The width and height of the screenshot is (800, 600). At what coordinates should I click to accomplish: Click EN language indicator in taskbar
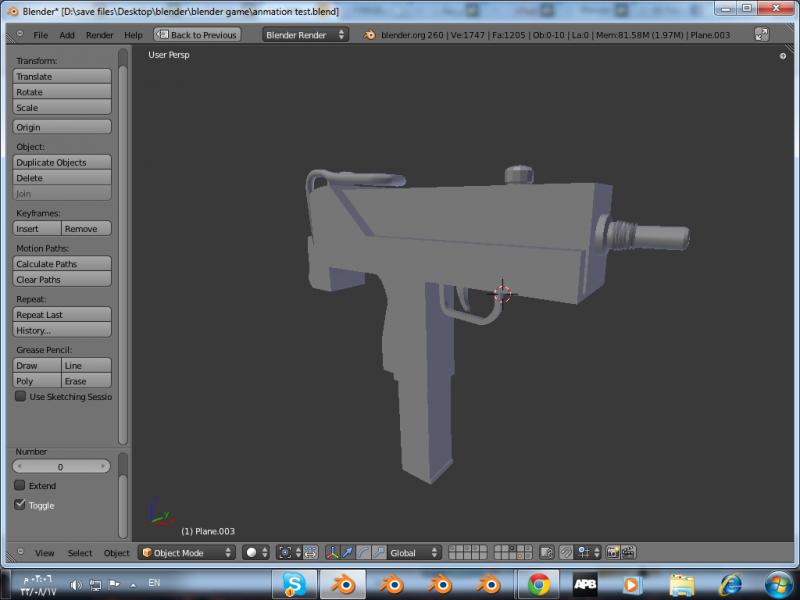[x=154, y=583]
